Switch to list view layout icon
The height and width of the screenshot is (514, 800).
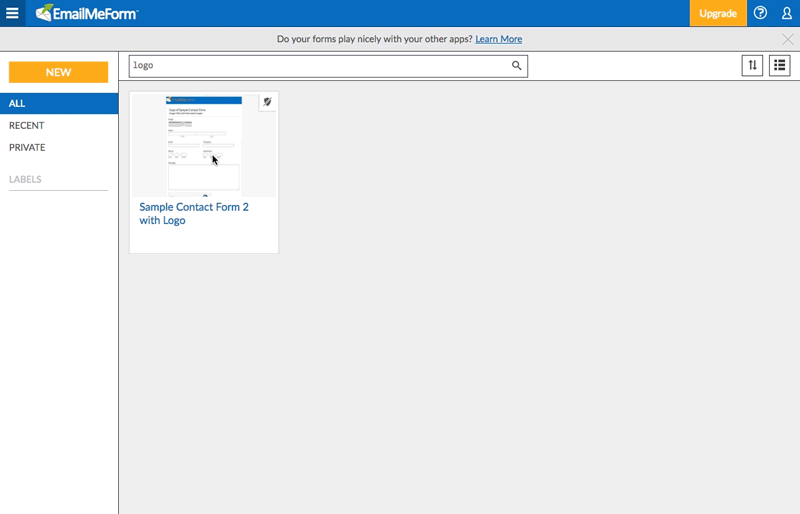(x=779, y=66)
